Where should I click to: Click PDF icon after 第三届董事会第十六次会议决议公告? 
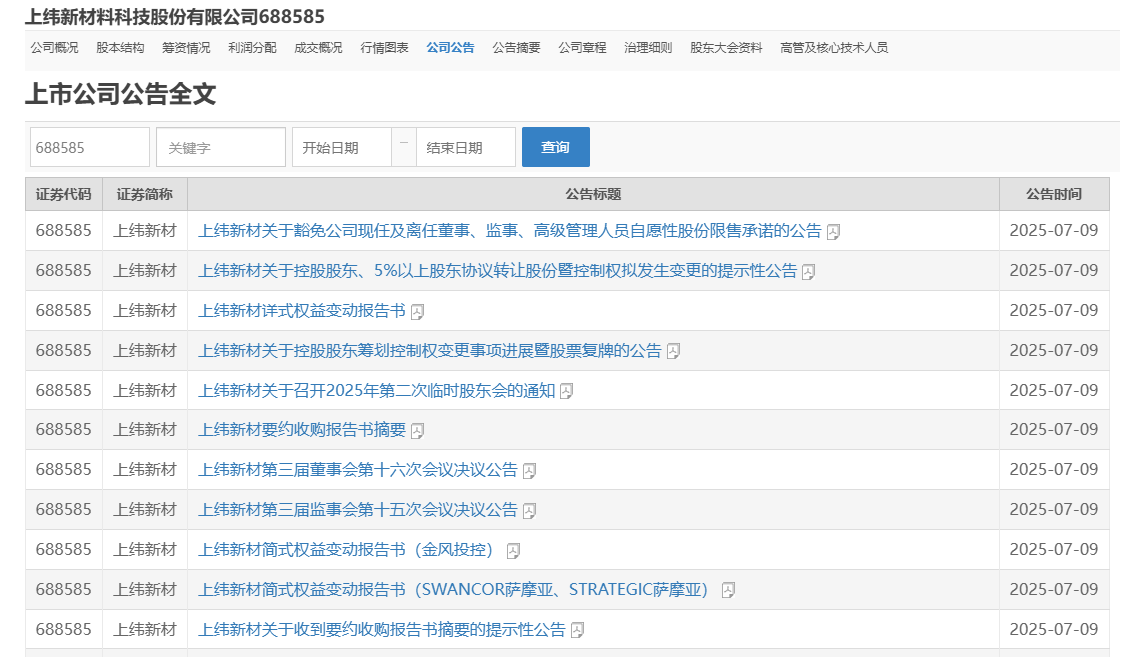click(x=529, y=471)
